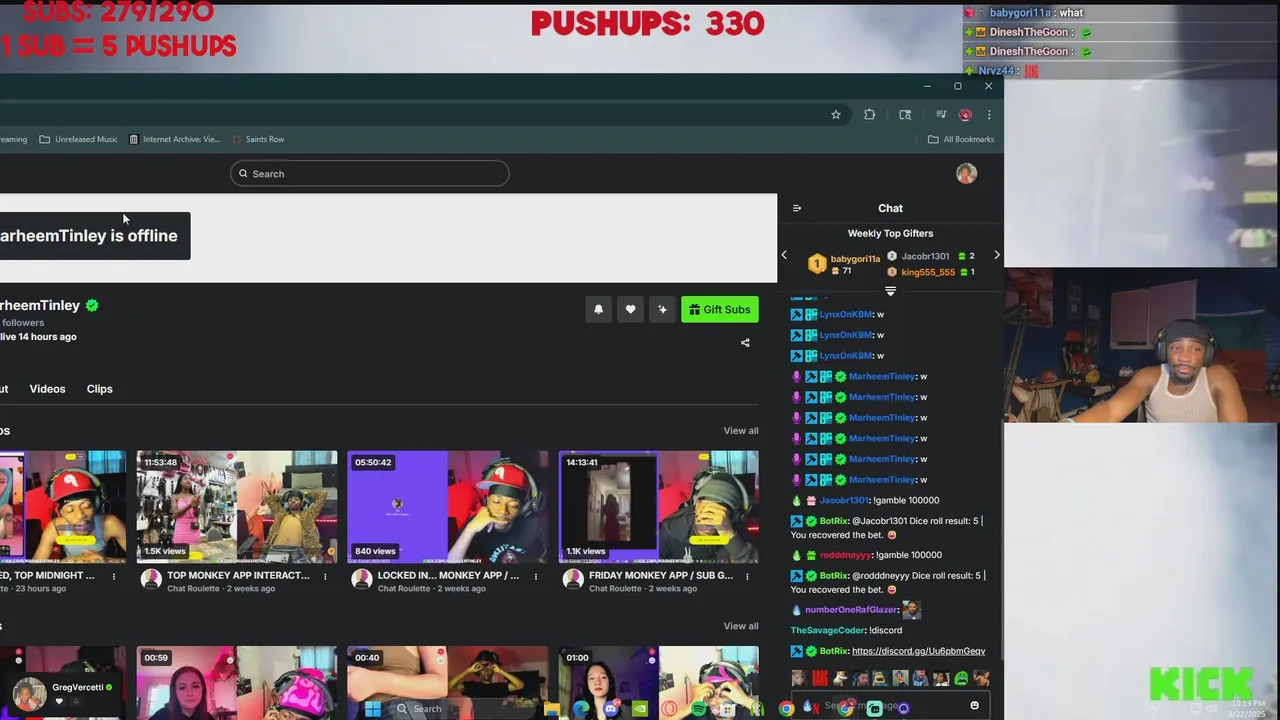The height and width of the screenshot is (720, 1280).
Task: Click the channel avatar under the 14:13:41 video
Action: (x=573, y=579)
